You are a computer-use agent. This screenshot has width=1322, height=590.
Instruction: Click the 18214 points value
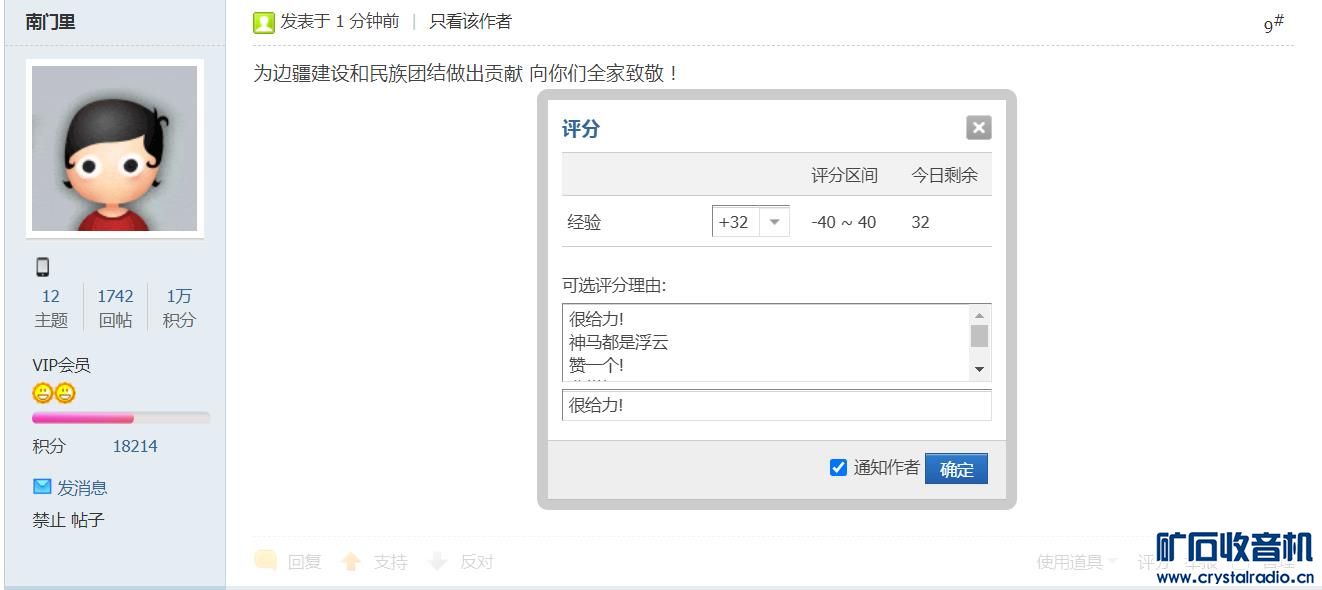coord(135,446)
